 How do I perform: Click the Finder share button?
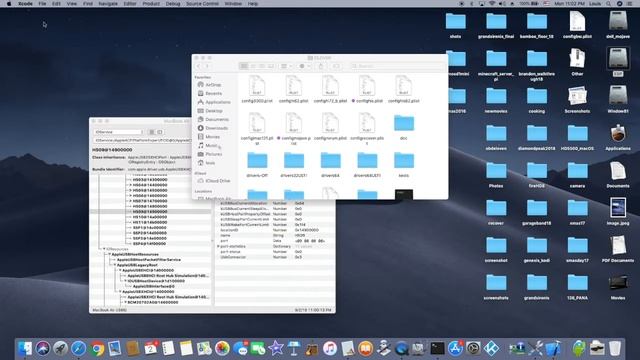tap(321, 66)
